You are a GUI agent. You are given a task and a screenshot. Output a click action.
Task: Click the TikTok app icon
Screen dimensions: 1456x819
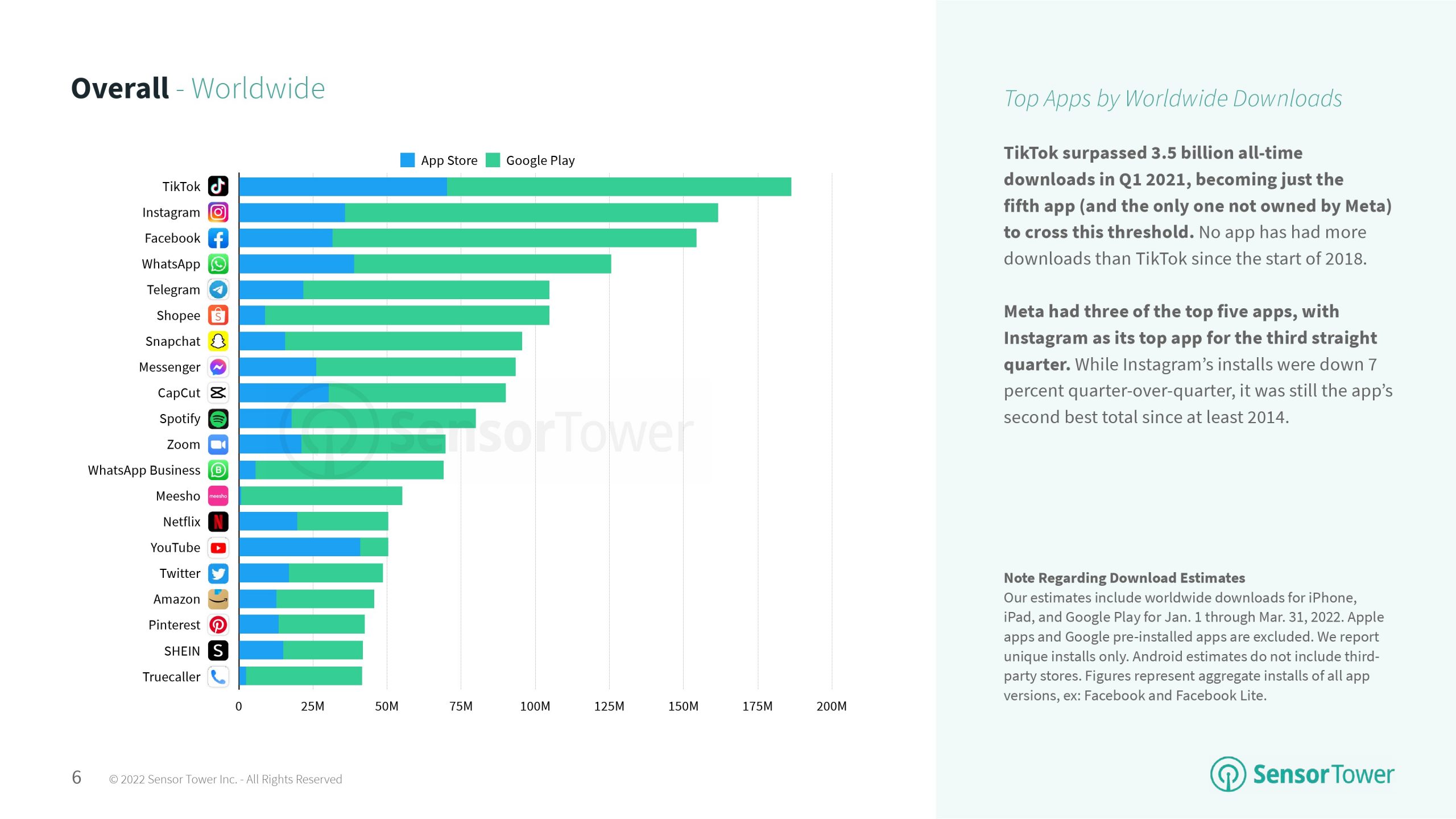pos(218,187)
